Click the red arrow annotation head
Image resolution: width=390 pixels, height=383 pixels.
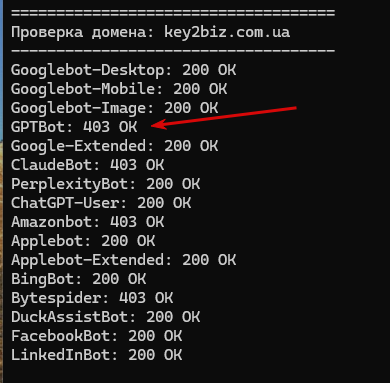point(157,125)
